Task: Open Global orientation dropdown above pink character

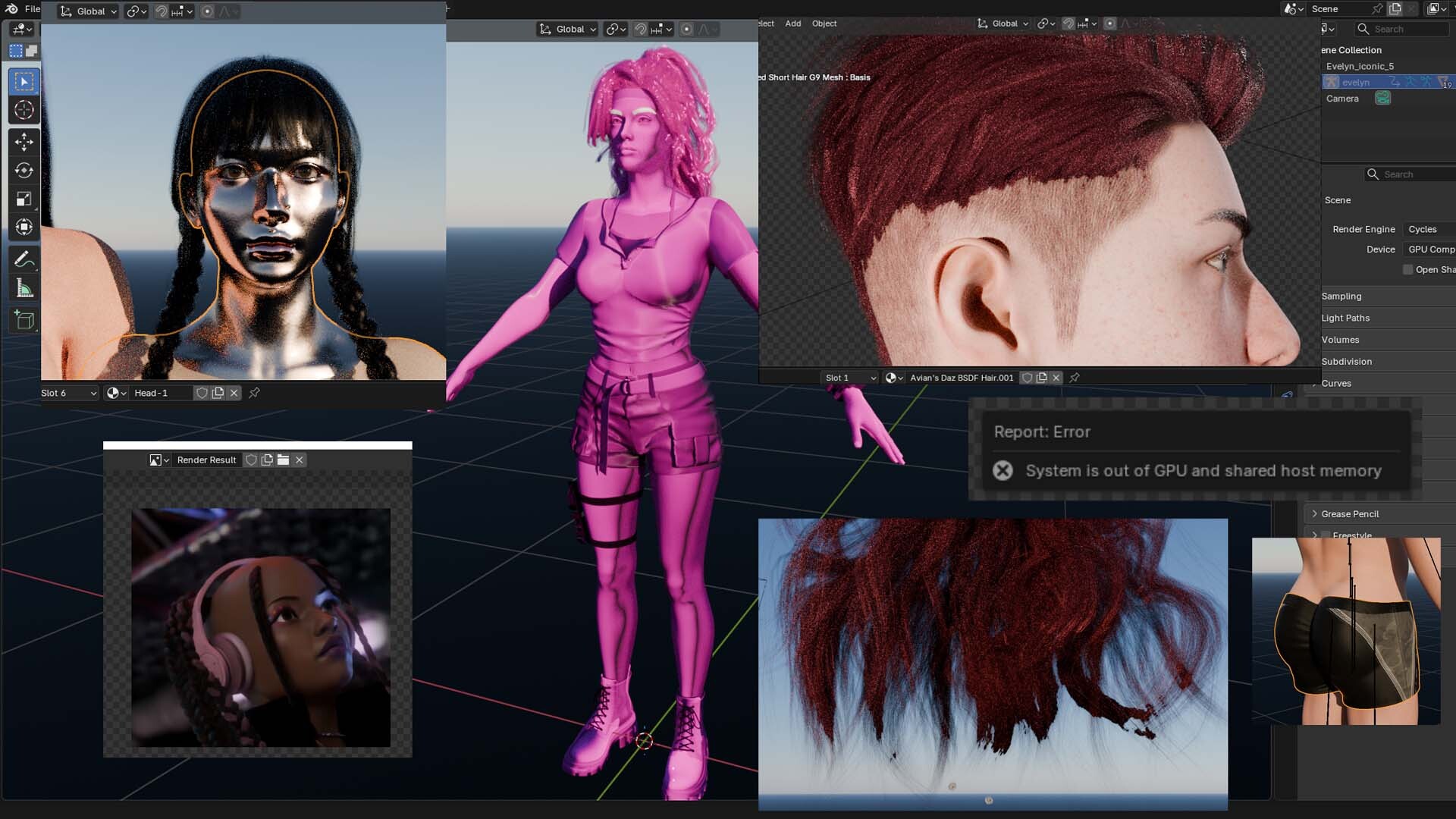Action: click(x=568, y=29)
